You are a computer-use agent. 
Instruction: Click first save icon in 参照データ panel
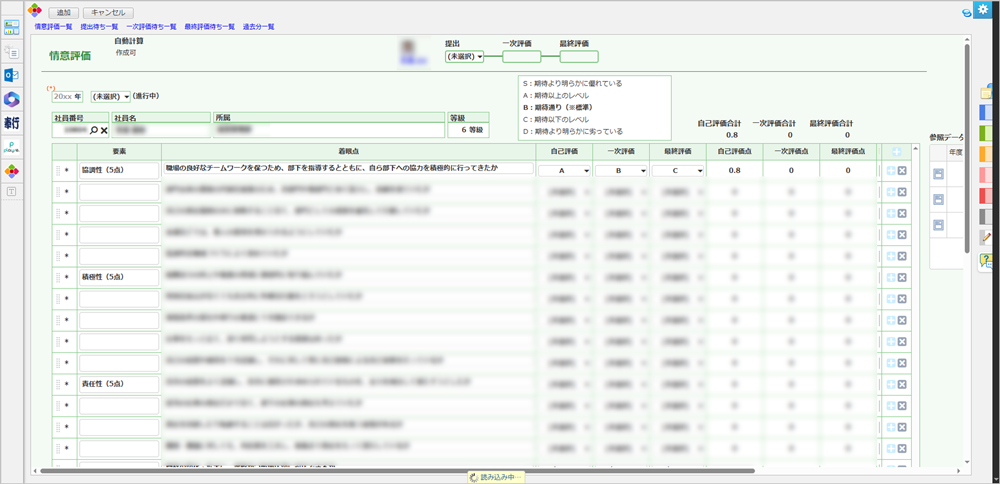[x=938, y=174]
